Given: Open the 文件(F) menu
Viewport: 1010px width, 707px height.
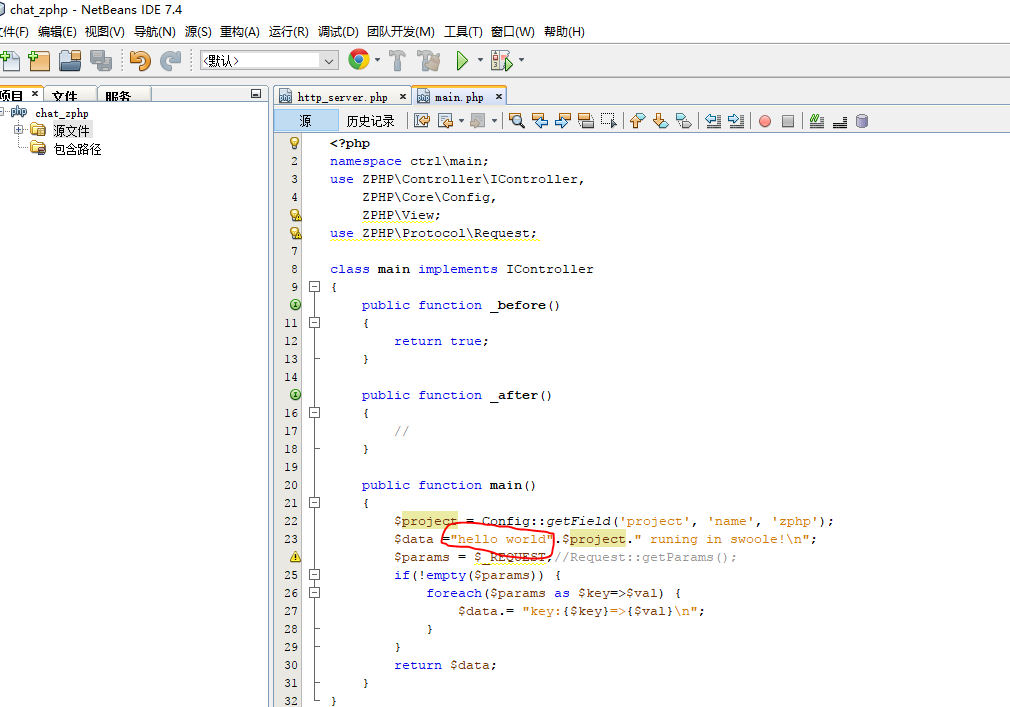Looking at the screenshot, I should (14, 32).
